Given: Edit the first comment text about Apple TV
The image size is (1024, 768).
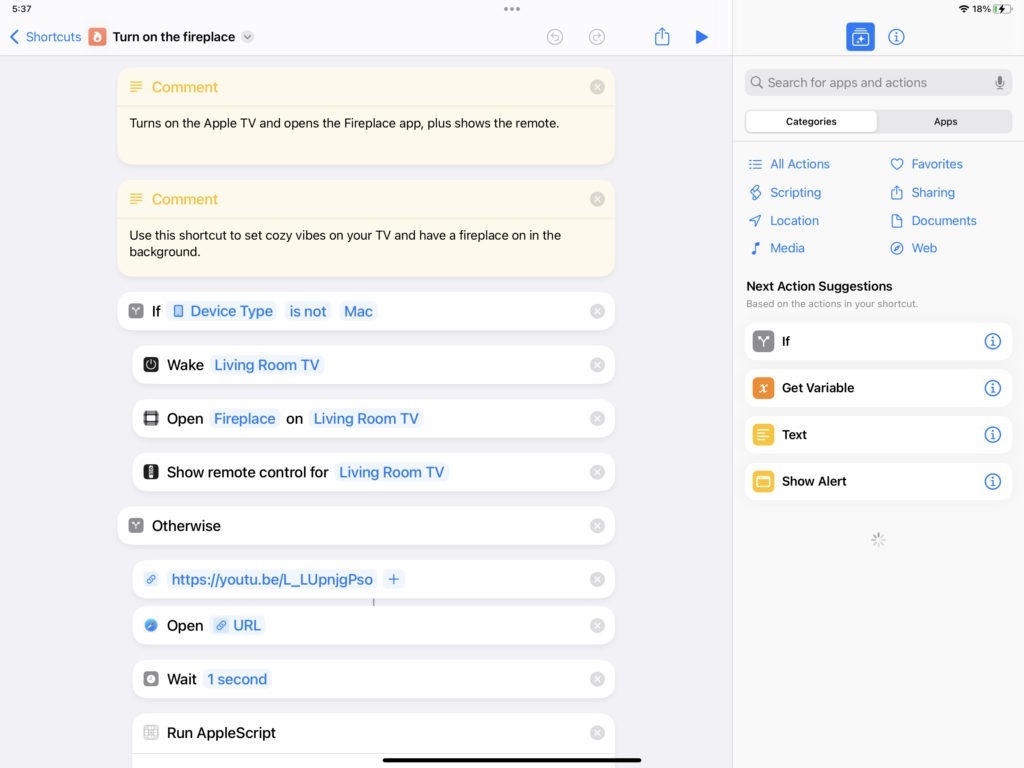Looking at the screenshot, I should click(344, 123).
